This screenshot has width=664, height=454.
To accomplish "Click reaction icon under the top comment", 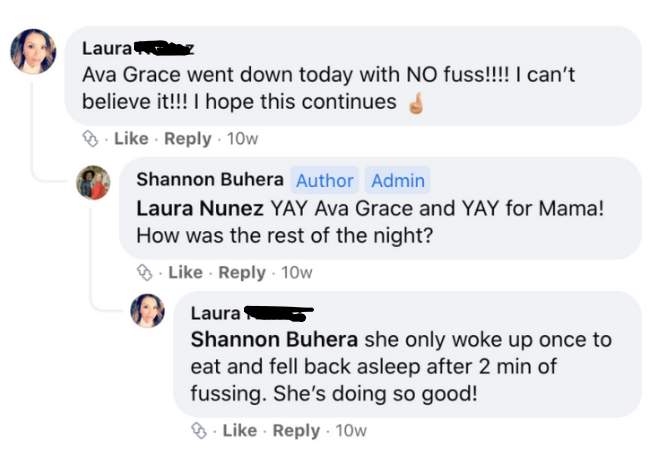I will (x=90, y=139).
